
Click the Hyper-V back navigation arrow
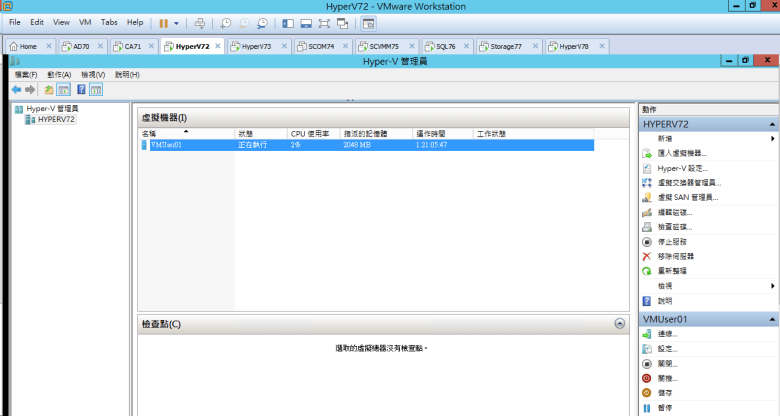point(16,90)
